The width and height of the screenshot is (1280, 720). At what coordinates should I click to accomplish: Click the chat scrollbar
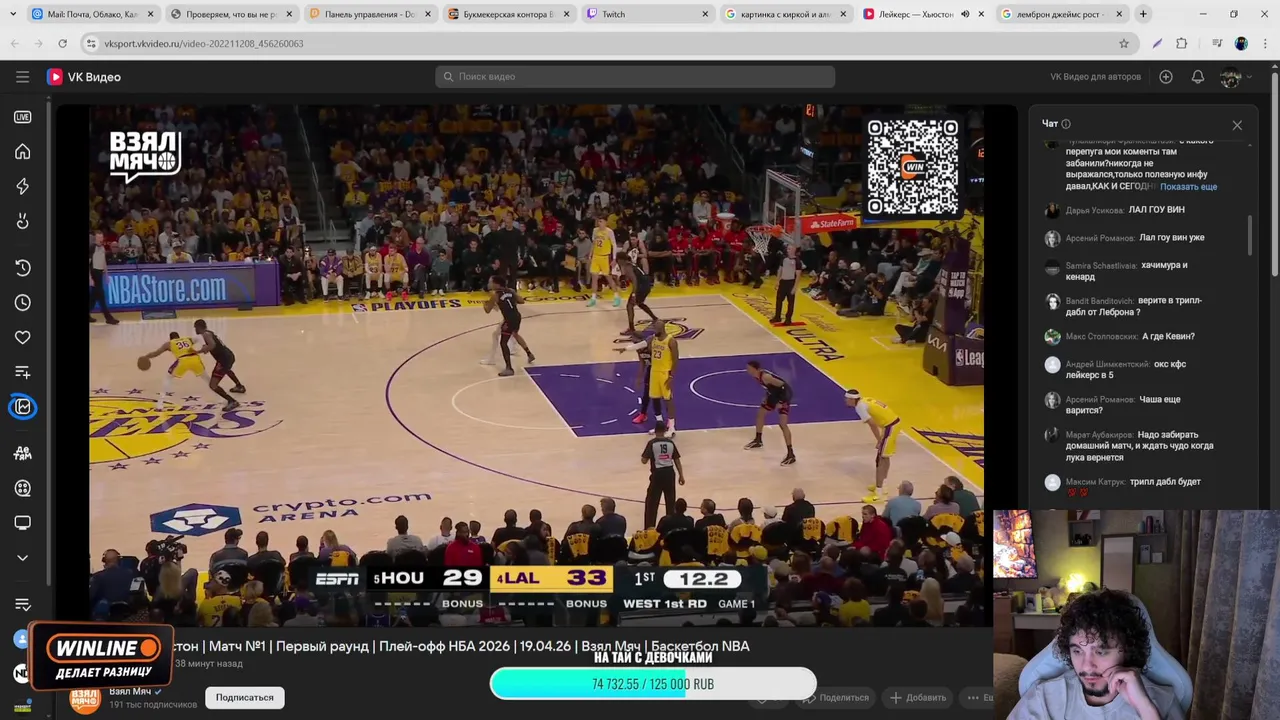(x=1250, y=235)
